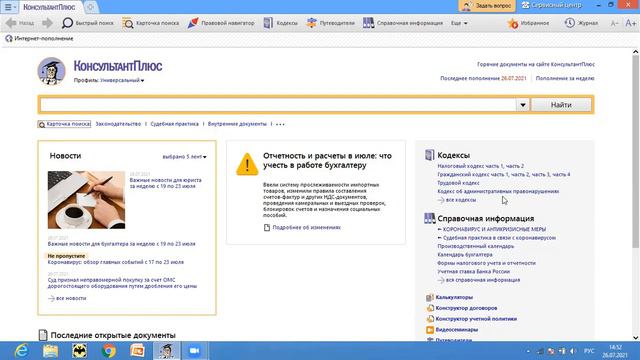The height and width of the screenshot is (360, 640).
Task: Open Google Chrome from the taskbar
Action: [109, 351]
